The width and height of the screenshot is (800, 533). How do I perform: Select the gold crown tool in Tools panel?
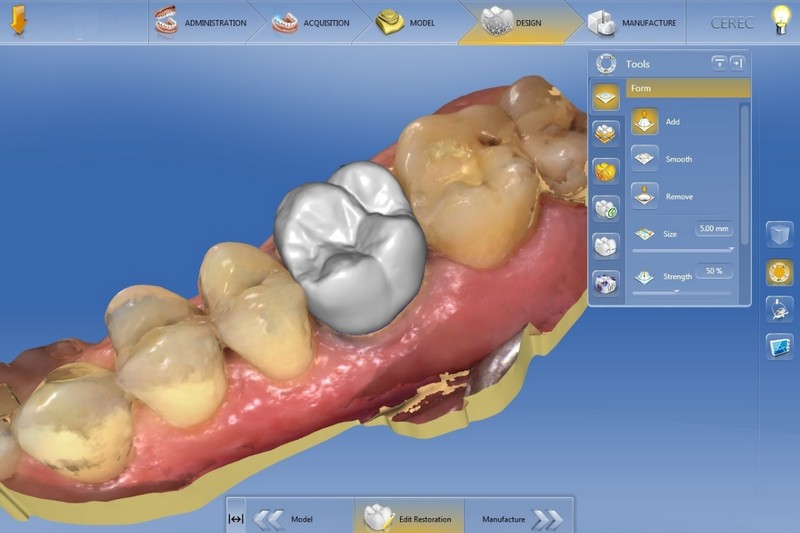click(x=606, y=171)
